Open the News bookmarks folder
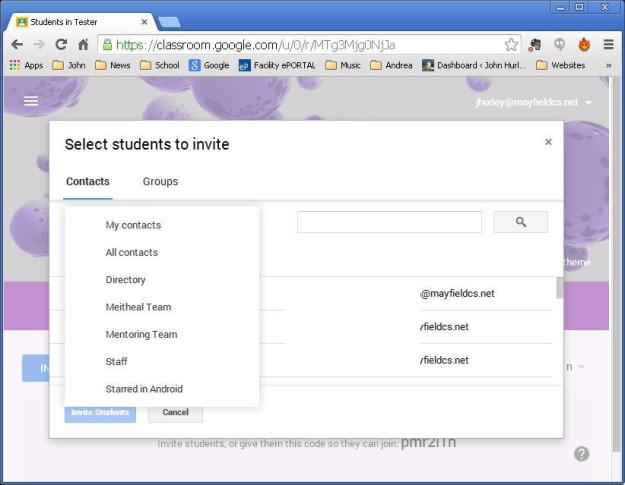The height and width of the screenshot is (485, 625). [113, 65]
